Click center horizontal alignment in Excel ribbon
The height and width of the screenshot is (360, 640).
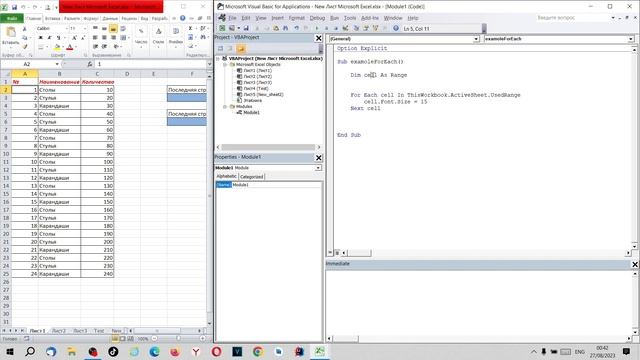[x=104, y=38]
